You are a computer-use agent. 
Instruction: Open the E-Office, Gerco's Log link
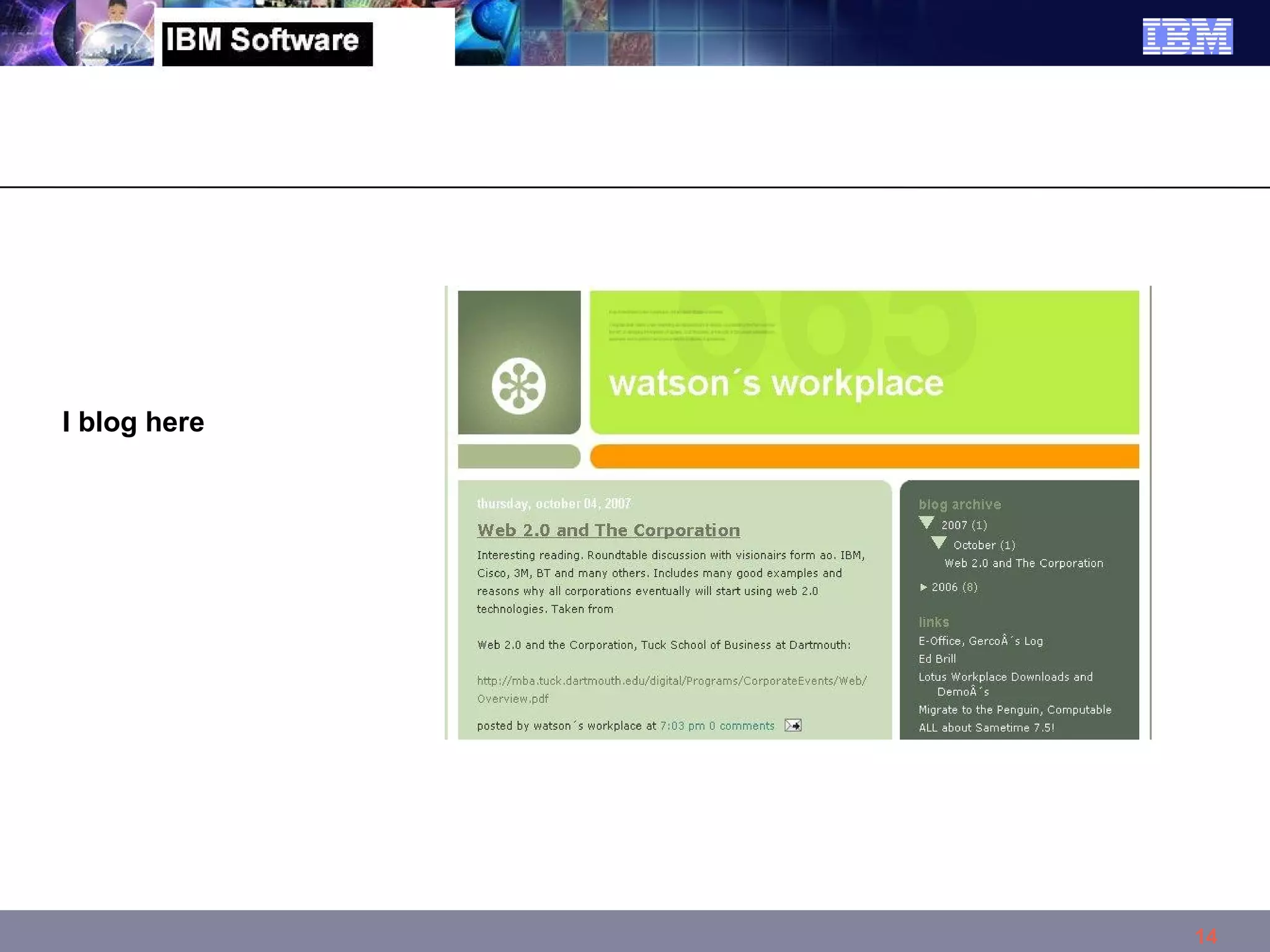point(980,641)
